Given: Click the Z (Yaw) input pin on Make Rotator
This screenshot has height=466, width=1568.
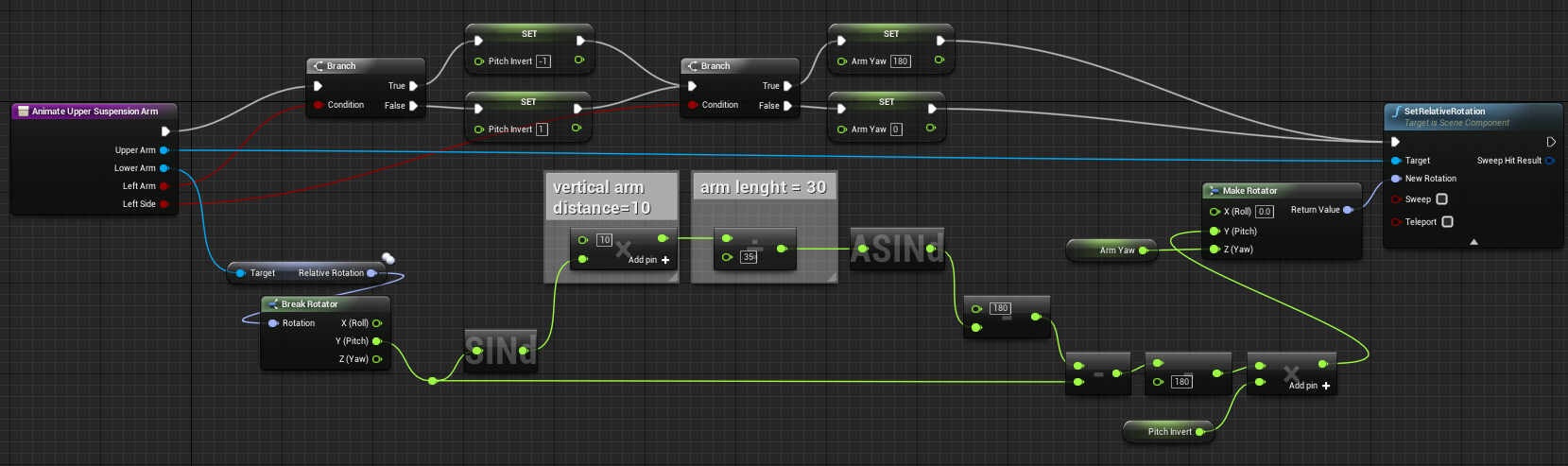Looking at the screenshot, I should pos(1215,250).
